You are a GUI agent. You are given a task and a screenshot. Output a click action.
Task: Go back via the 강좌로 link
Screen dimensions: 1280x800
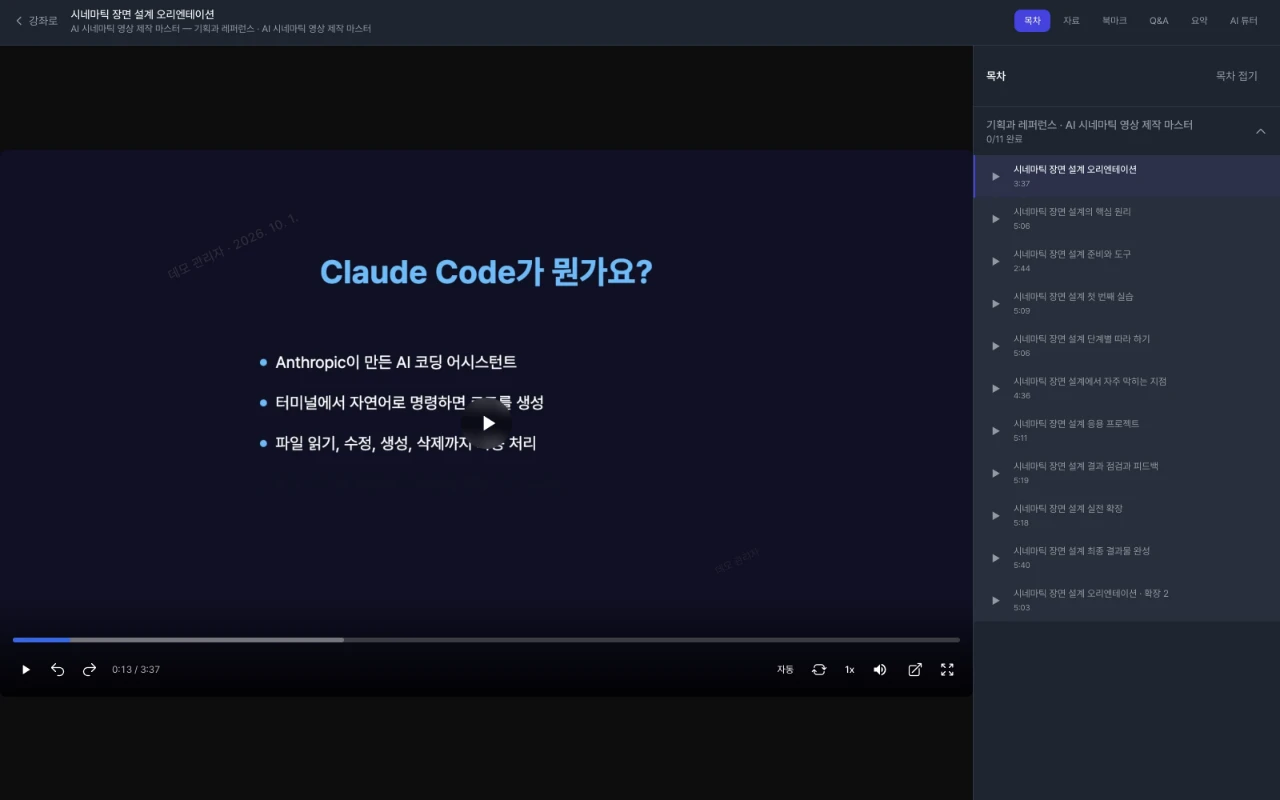coord(37,21)
